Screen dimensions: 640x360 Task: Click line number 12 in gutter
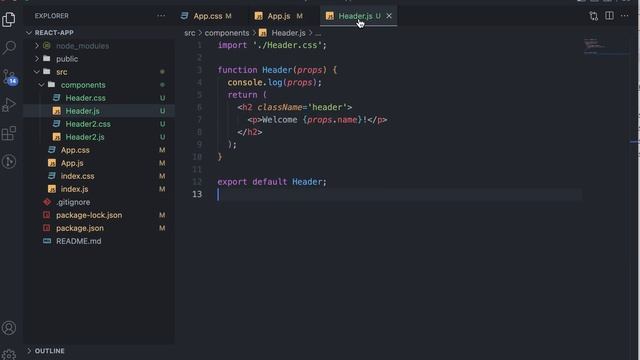click(198, 182)
